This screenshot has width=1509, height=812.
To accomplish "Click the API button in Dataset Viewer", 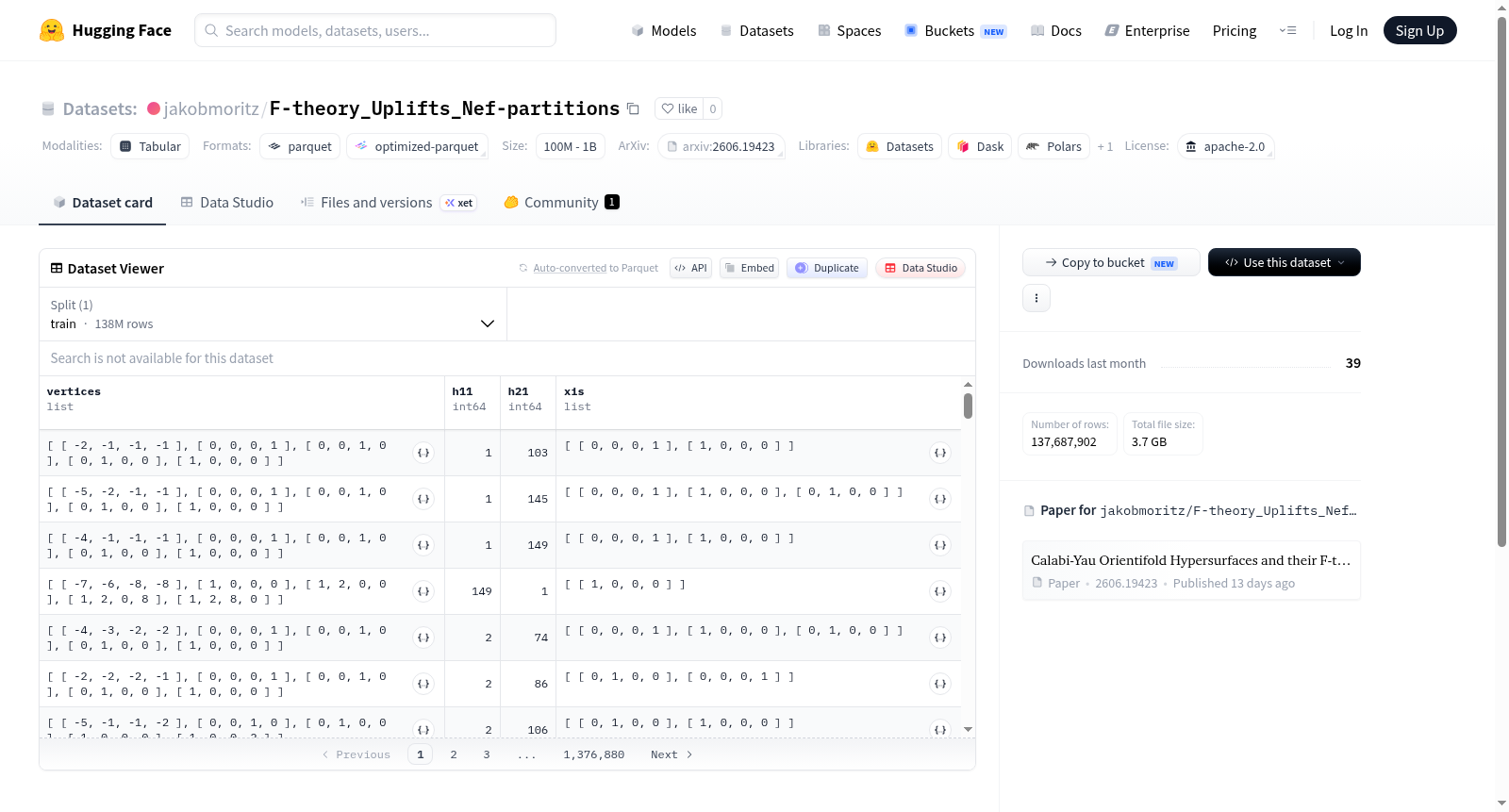I will [690, 268].
